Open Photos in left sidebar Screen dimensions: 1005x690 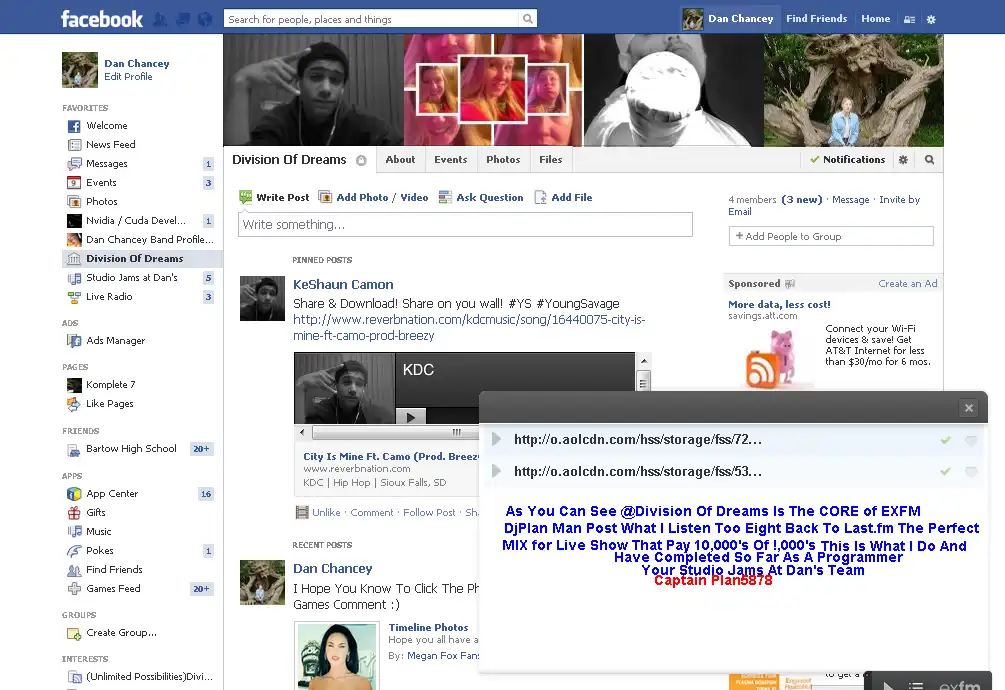(101, 202)
